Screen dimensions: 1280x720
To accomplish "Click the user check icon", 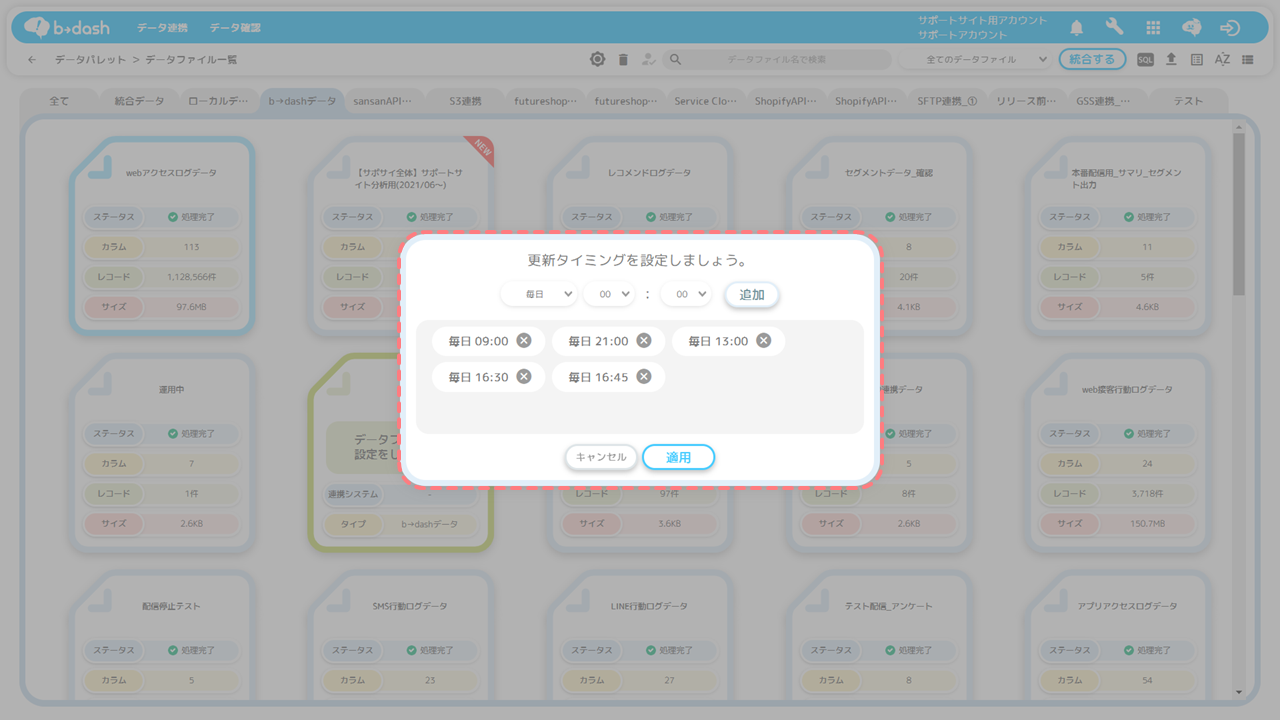I will point(649,60).
